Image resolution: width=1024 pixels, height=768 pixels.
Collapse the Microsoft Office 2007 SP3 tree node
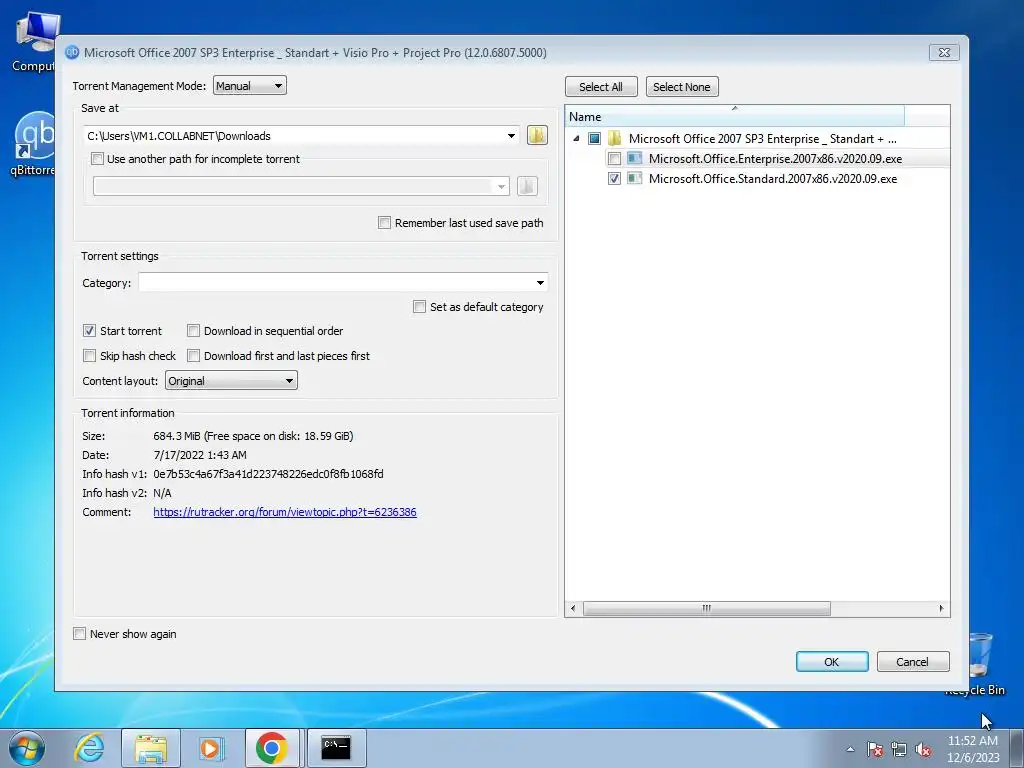576,138
